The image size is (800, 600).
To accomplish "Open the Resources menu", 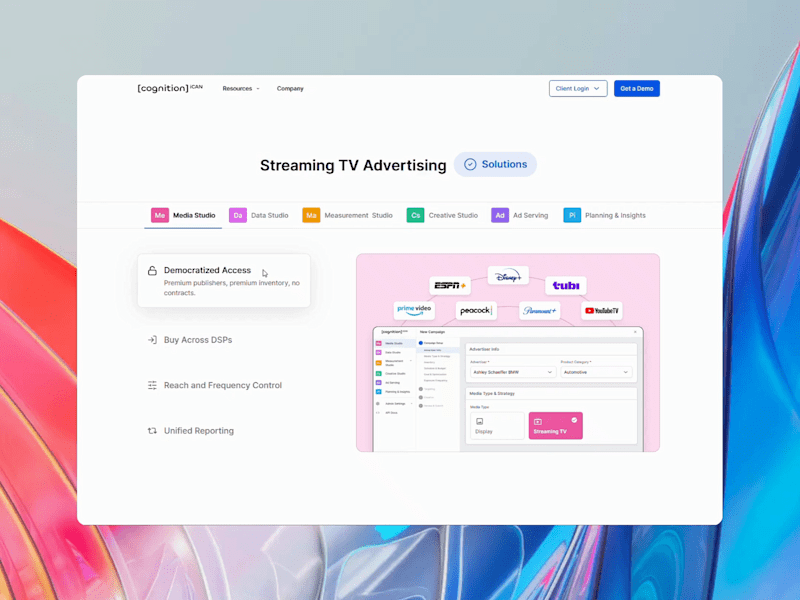I will 241,88.
